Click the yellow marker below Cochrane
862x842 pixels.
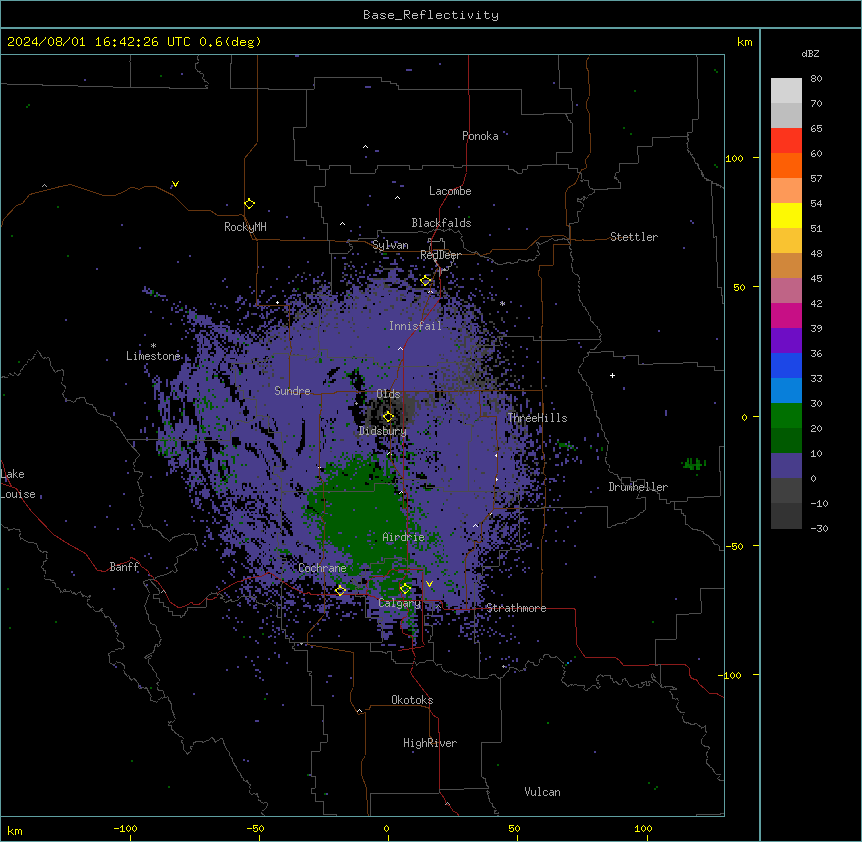pos(340,590)
